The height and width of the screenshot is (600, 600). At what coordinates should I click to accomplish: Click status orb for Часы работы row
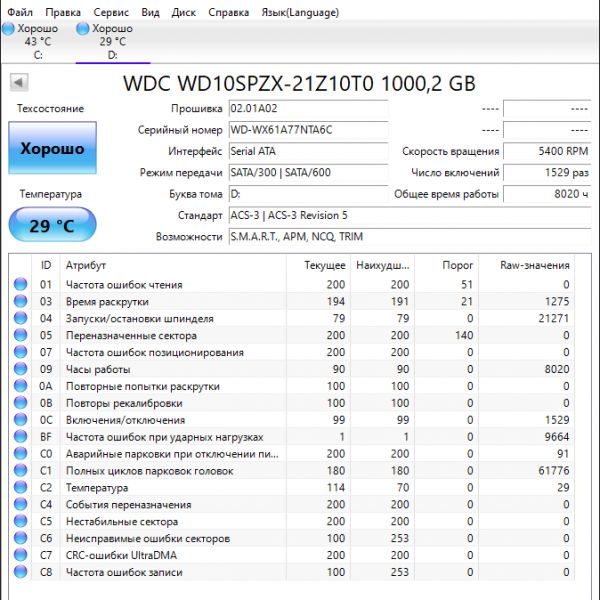[20, 370]
